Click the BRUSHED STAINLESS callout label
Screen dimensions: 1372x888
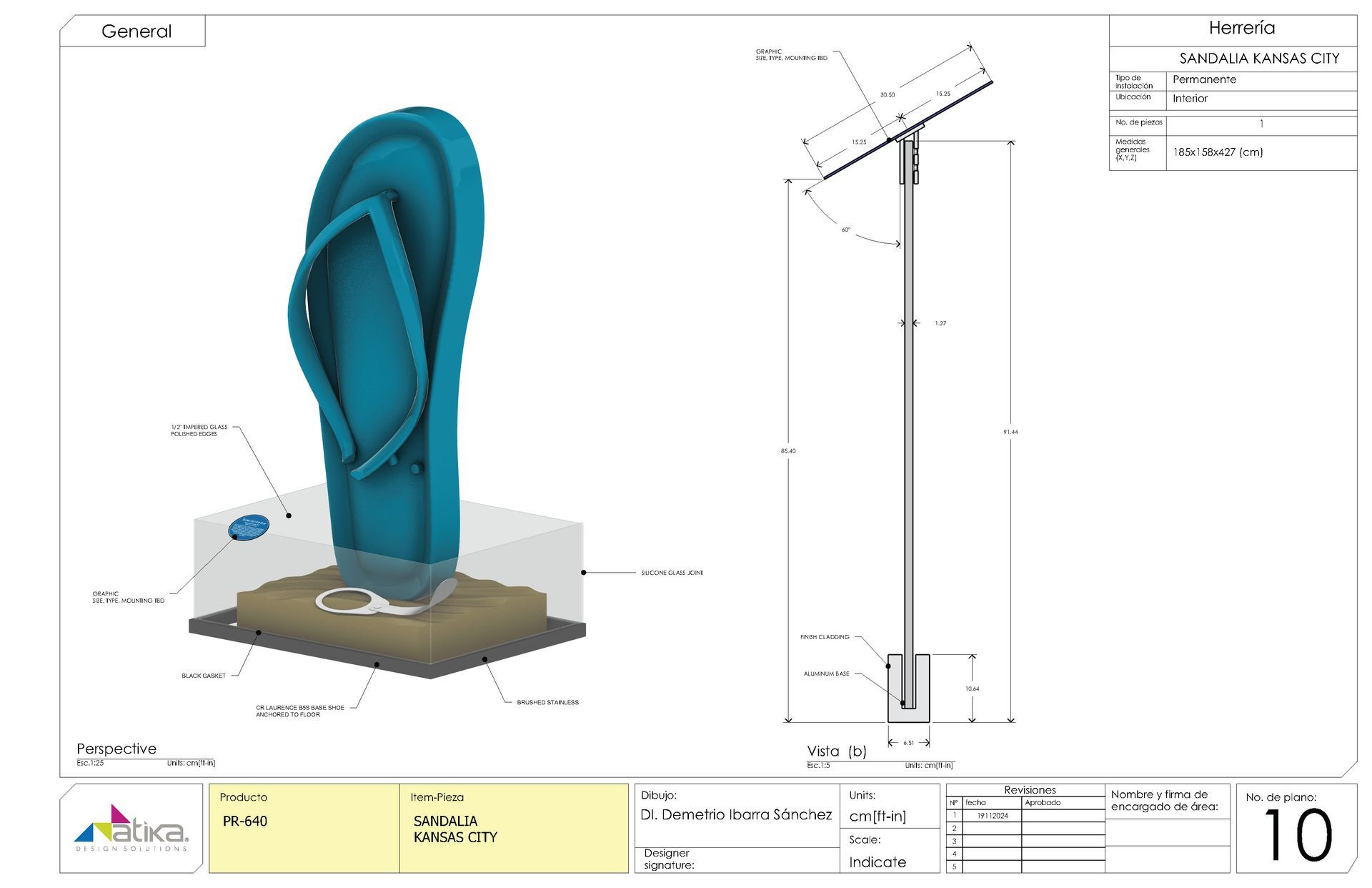[547, 702]
